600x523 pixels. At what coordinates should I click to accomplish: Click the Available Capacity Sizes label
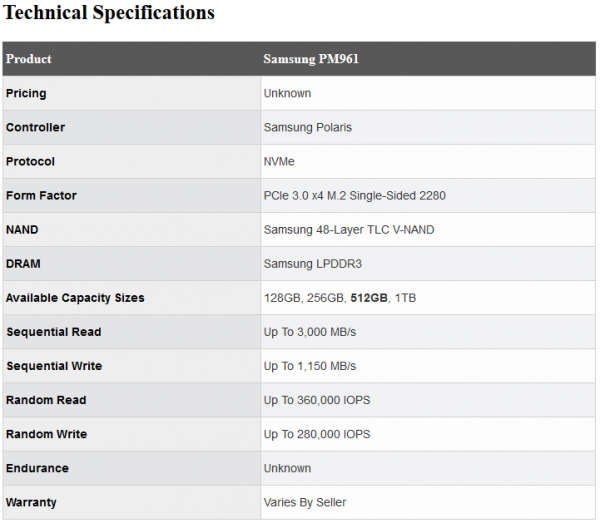[75, 298]
